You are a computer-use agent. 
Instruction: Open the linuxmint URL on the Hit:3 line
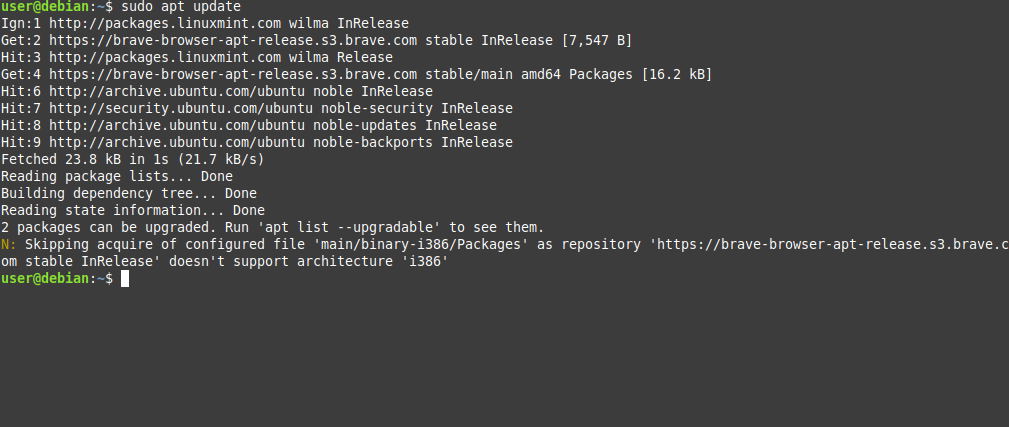(165, 58)
